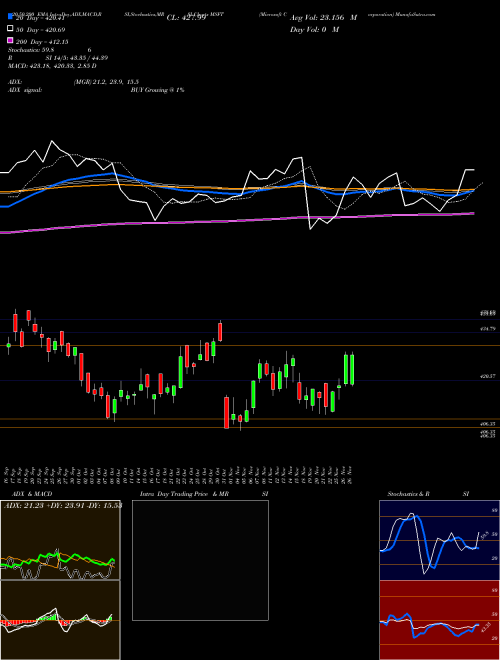Open the MACD histogram chart panel
The image size is (500, 660).
click(60, 620)
